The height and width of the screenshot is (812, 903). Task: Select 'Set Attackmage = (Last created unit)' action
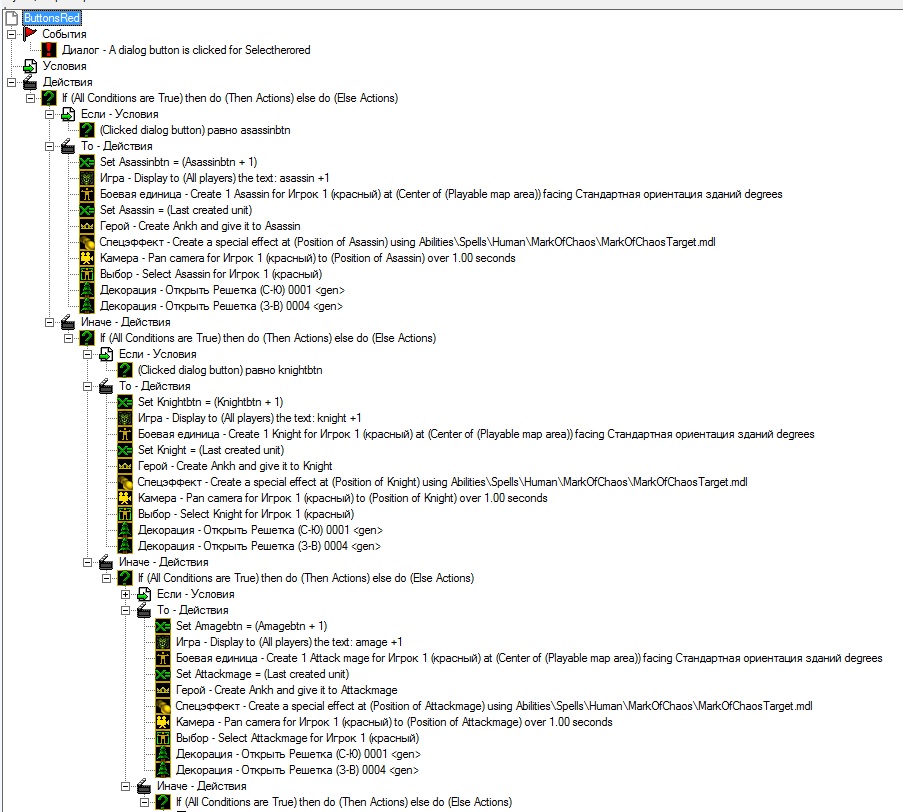262,674
